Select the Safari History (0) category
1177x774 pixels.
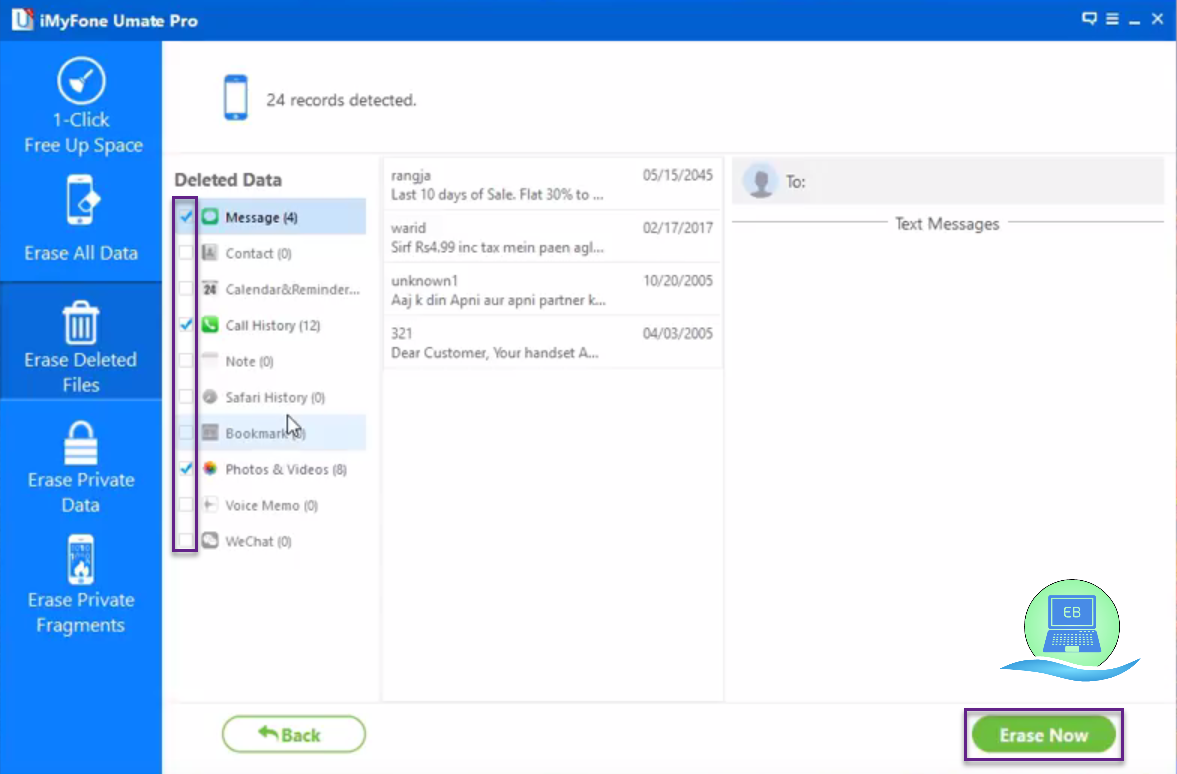click(271, 397)
